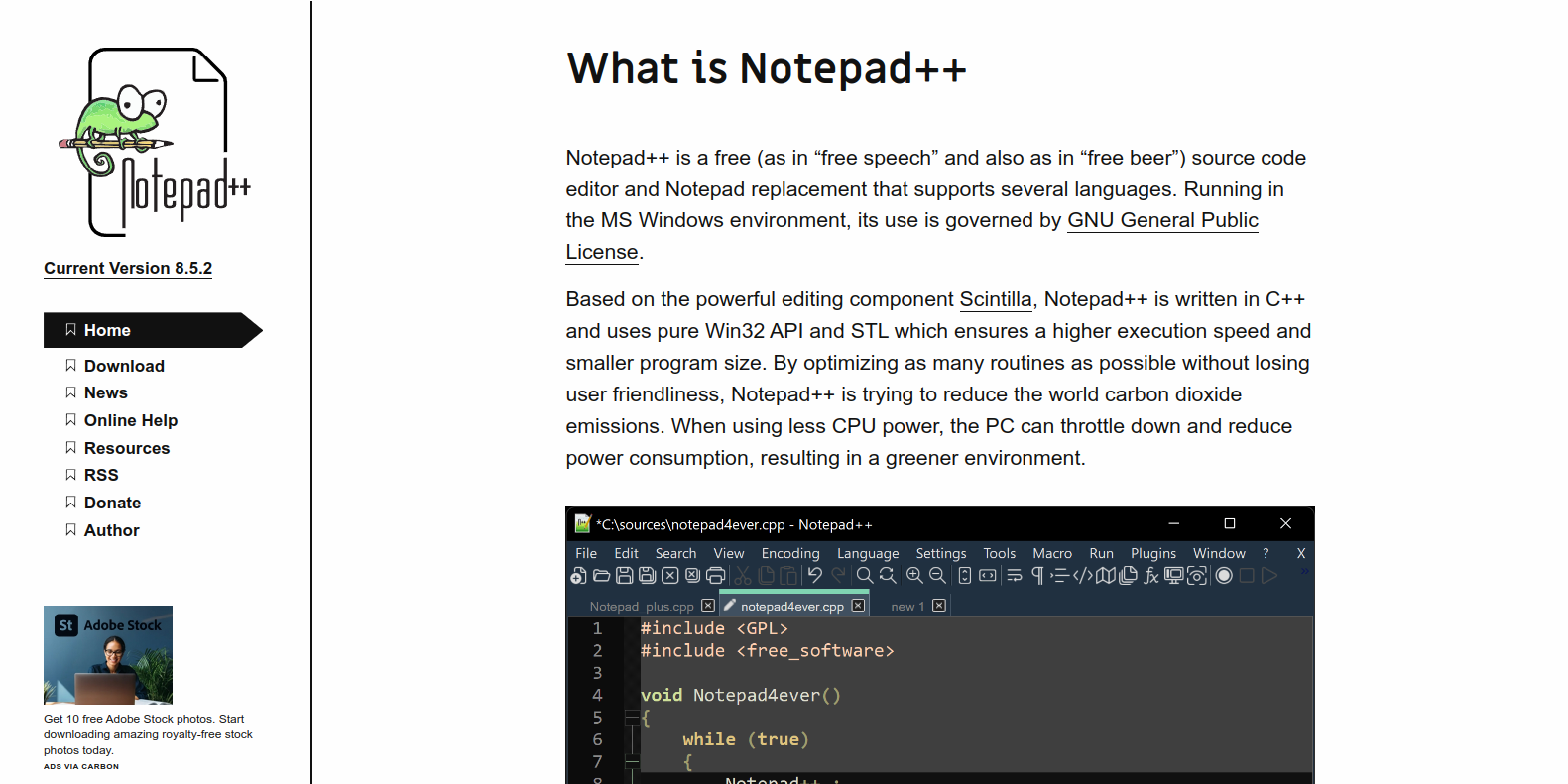Click the Zoom Out icon
The image size is (1568, 784).
[x=937, y=575]
